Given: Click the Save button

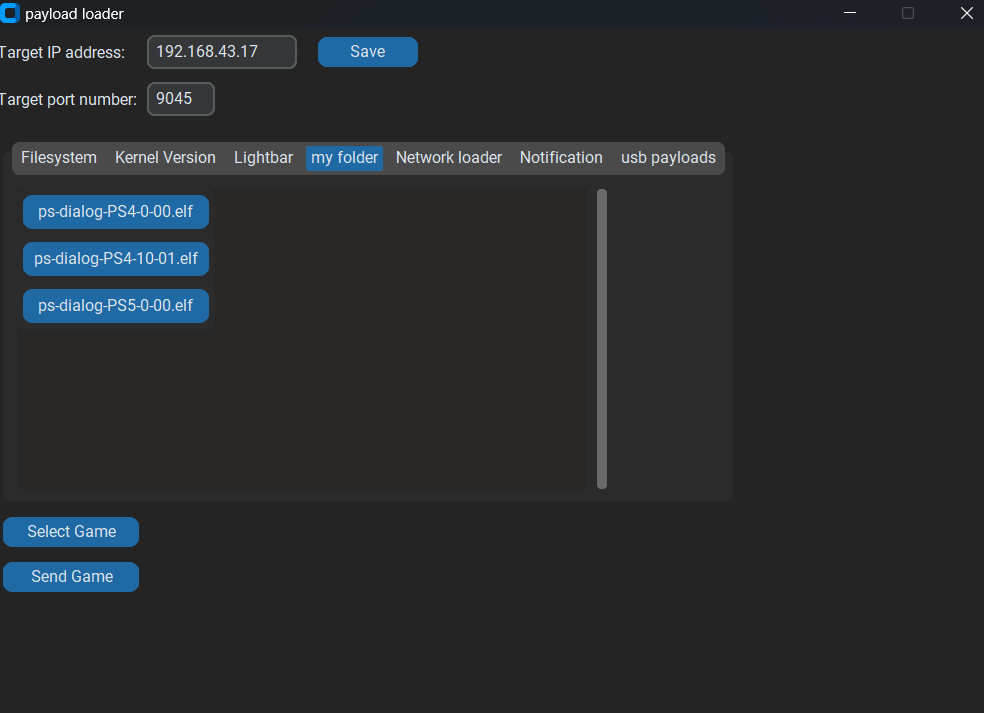Looking at the screenshot, I should (x=367, y=51).
